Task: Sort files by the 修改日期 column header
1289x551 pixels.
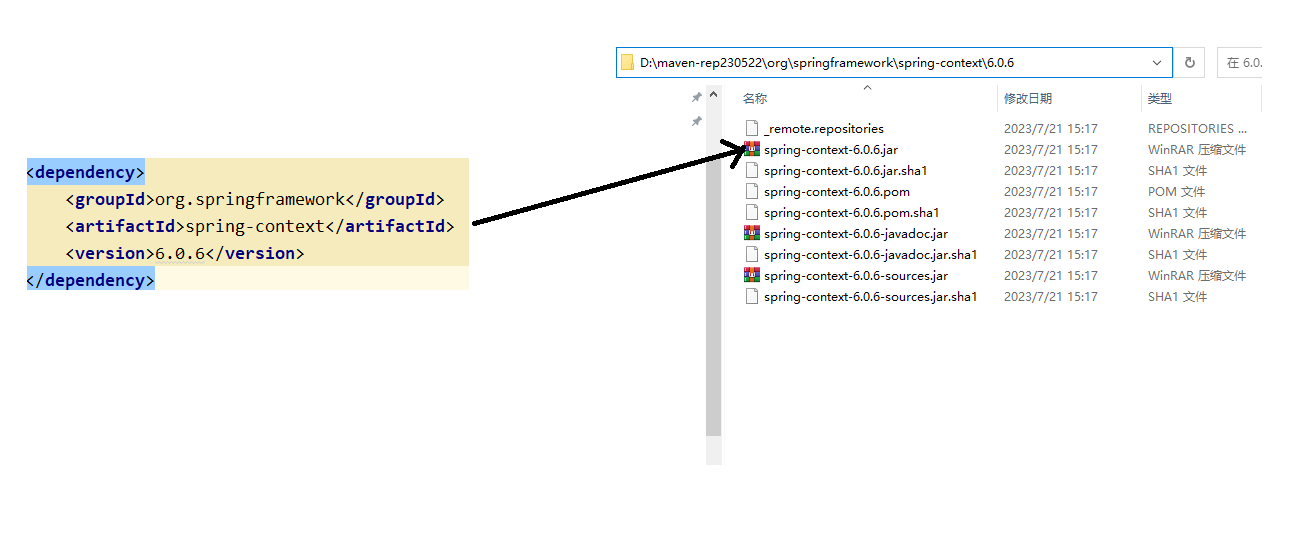Action: pos(1028,99)
